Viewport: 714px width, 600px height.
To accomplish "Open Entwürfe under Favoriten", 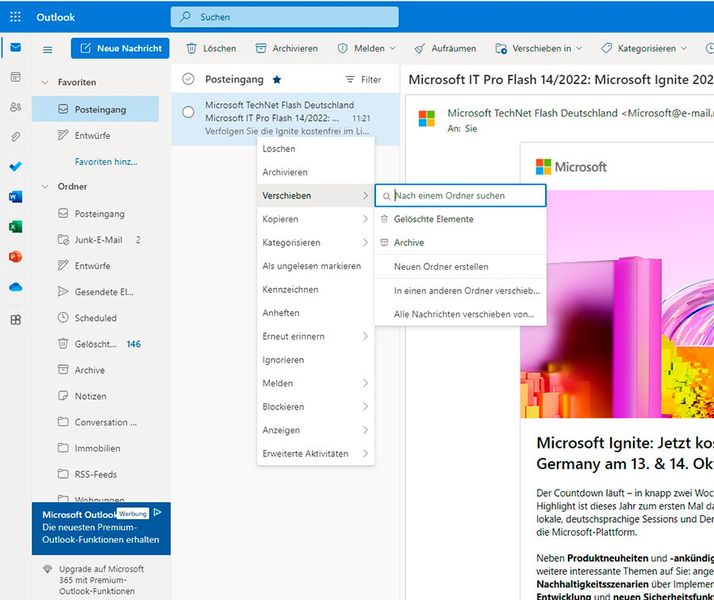I will click(x=96, y=135).
